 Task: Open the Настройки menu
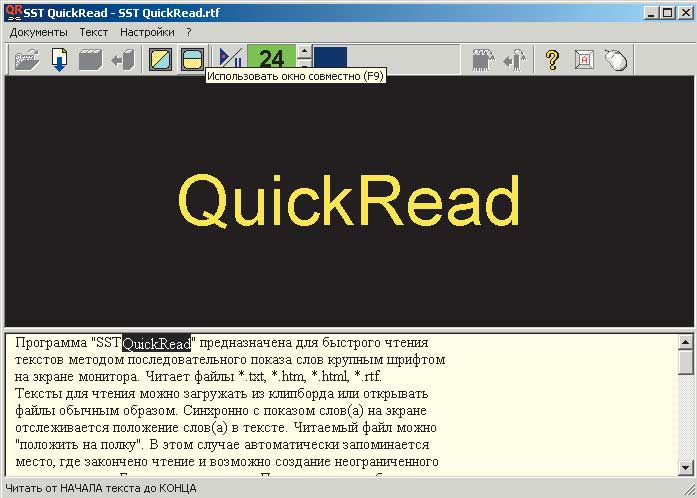147,32
